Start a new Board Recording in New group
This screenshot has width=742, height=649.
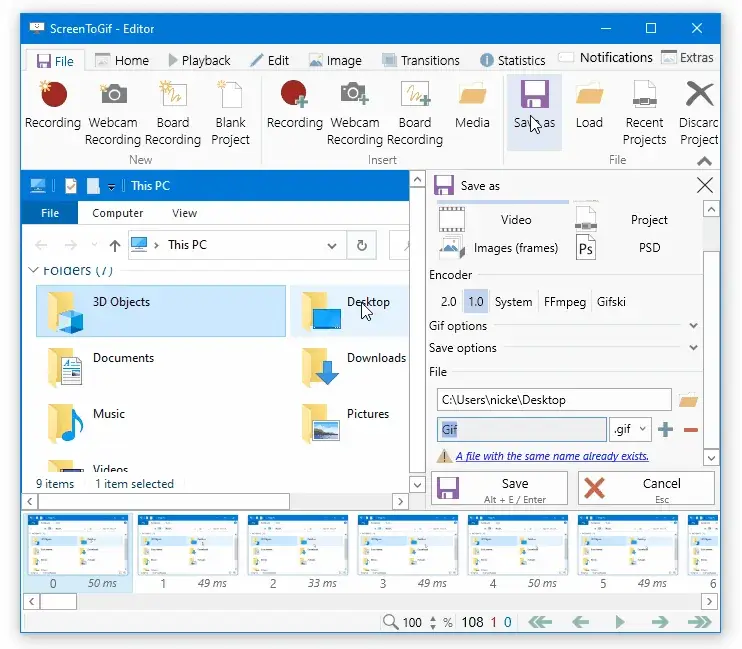pos(173,113)
